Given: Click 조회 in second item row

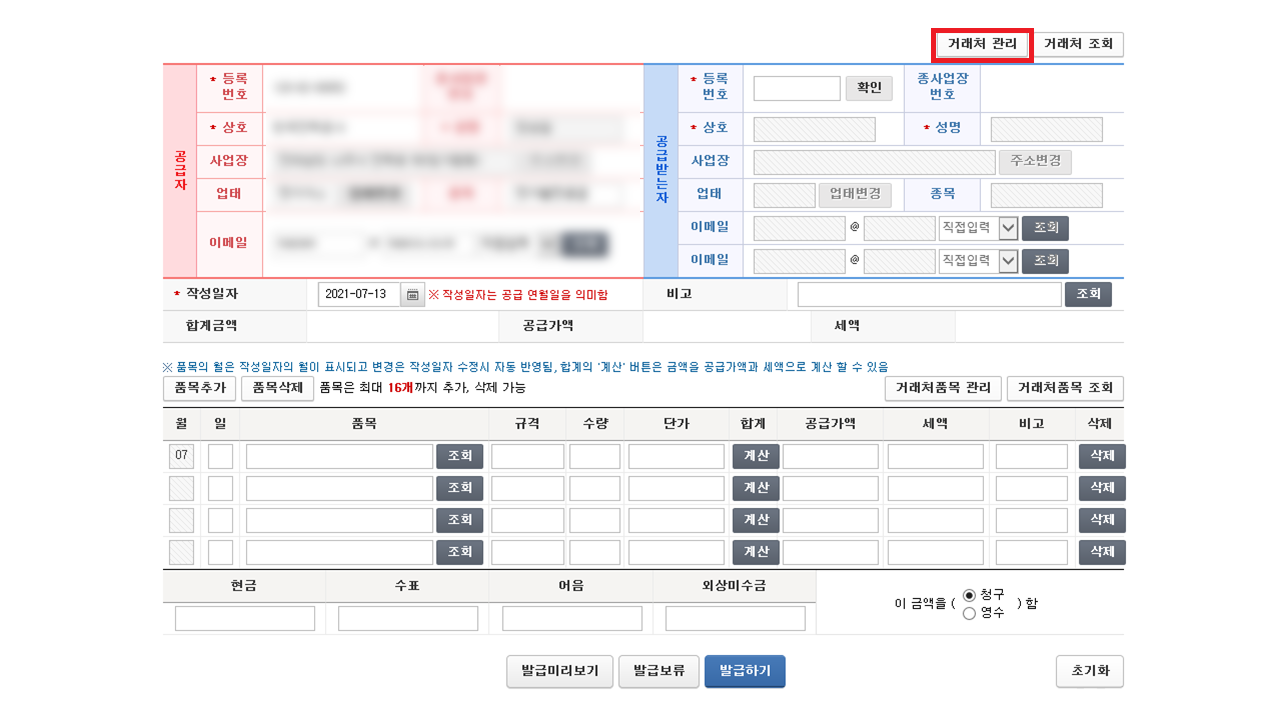Looking at the screenshot, I should 460,488.
